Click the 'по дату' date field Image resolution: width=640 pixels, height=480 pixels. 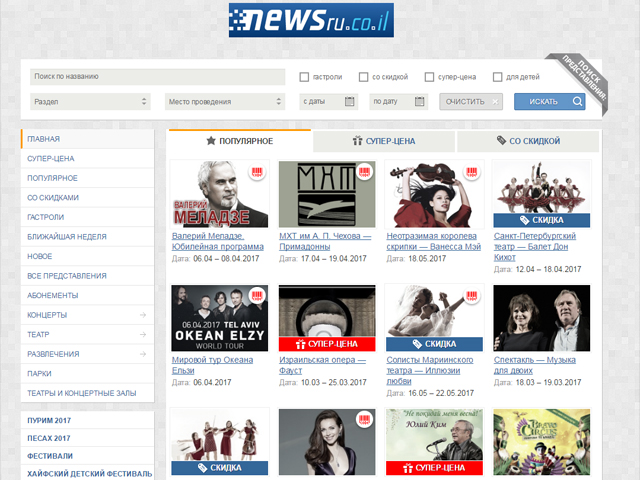click(399, 102)
